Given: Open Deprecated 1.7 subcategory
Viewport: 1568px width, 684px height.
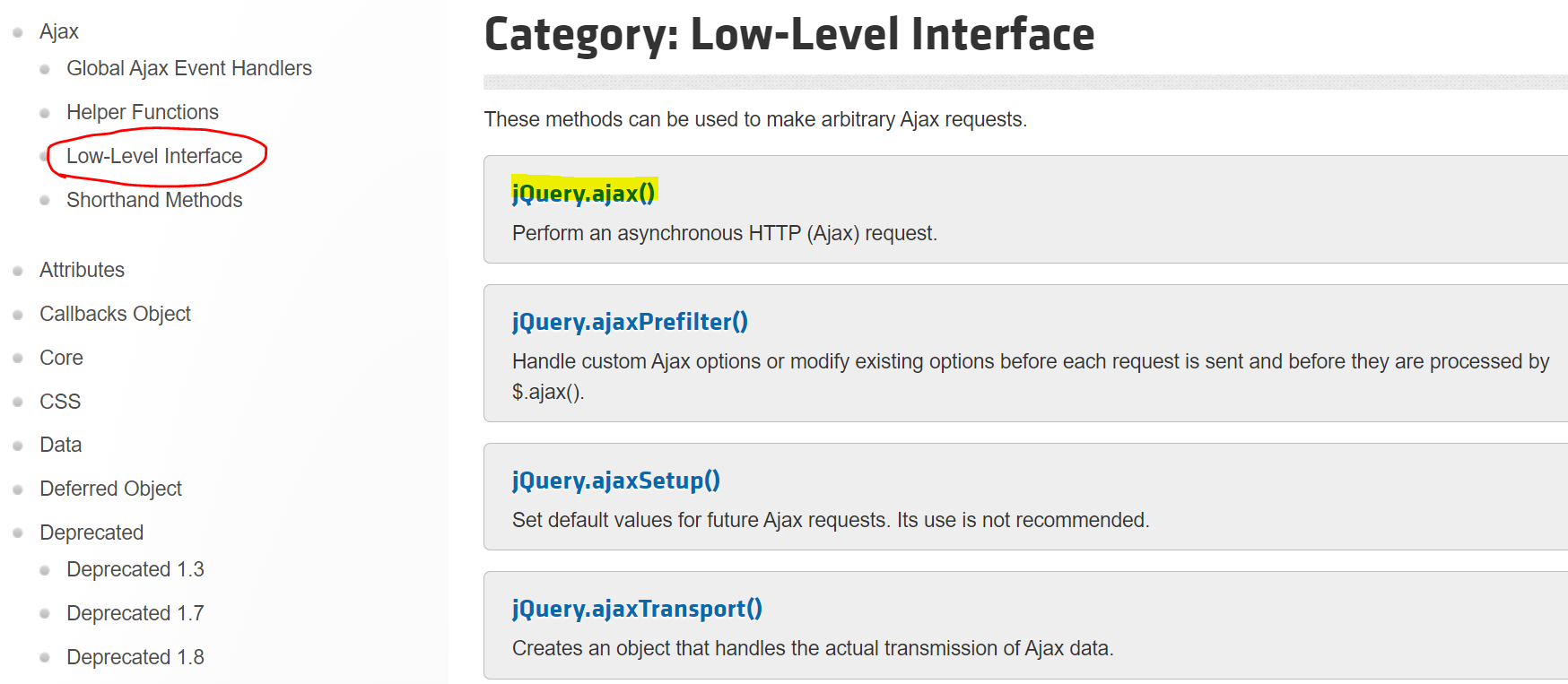Looking at the screenshot, I should point(135,613).
